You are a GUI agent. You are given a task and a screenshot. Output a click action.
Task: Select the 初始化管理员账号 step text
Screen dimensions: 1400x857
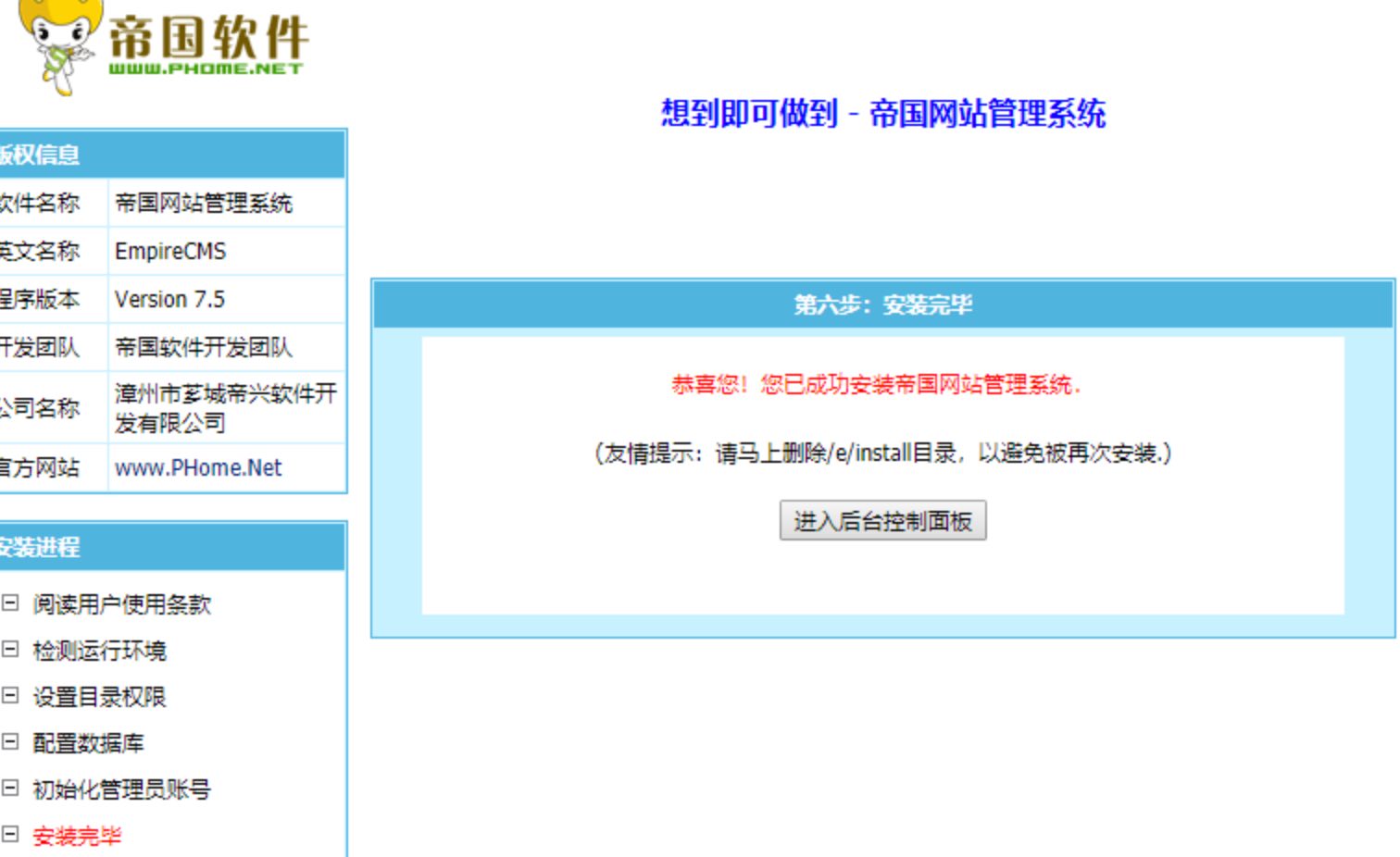(122, 789)
